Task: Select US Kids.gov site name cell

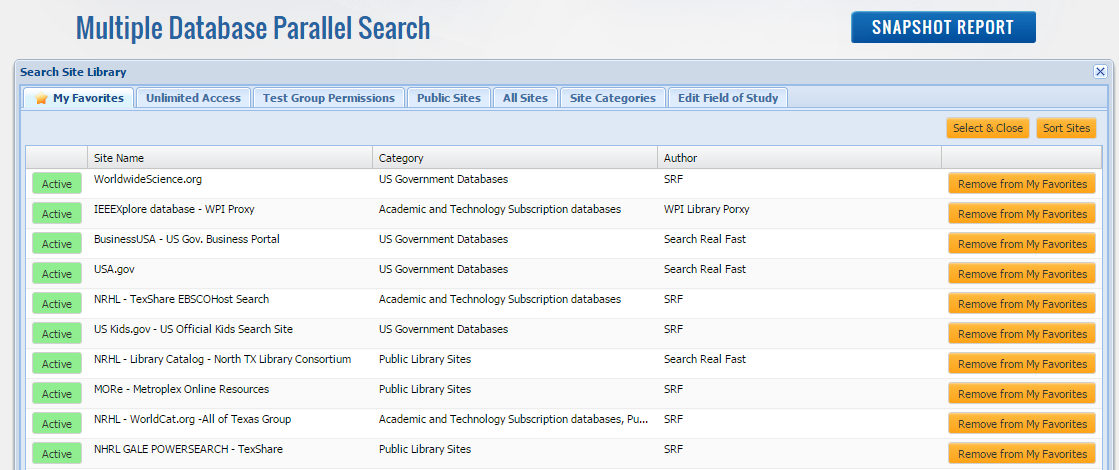Action: (193, 329)
